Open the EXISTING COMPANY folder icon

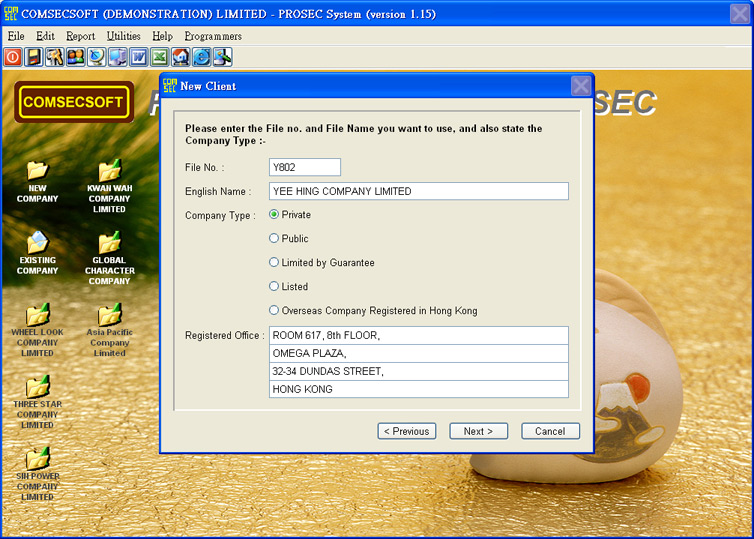click(37, 243)
